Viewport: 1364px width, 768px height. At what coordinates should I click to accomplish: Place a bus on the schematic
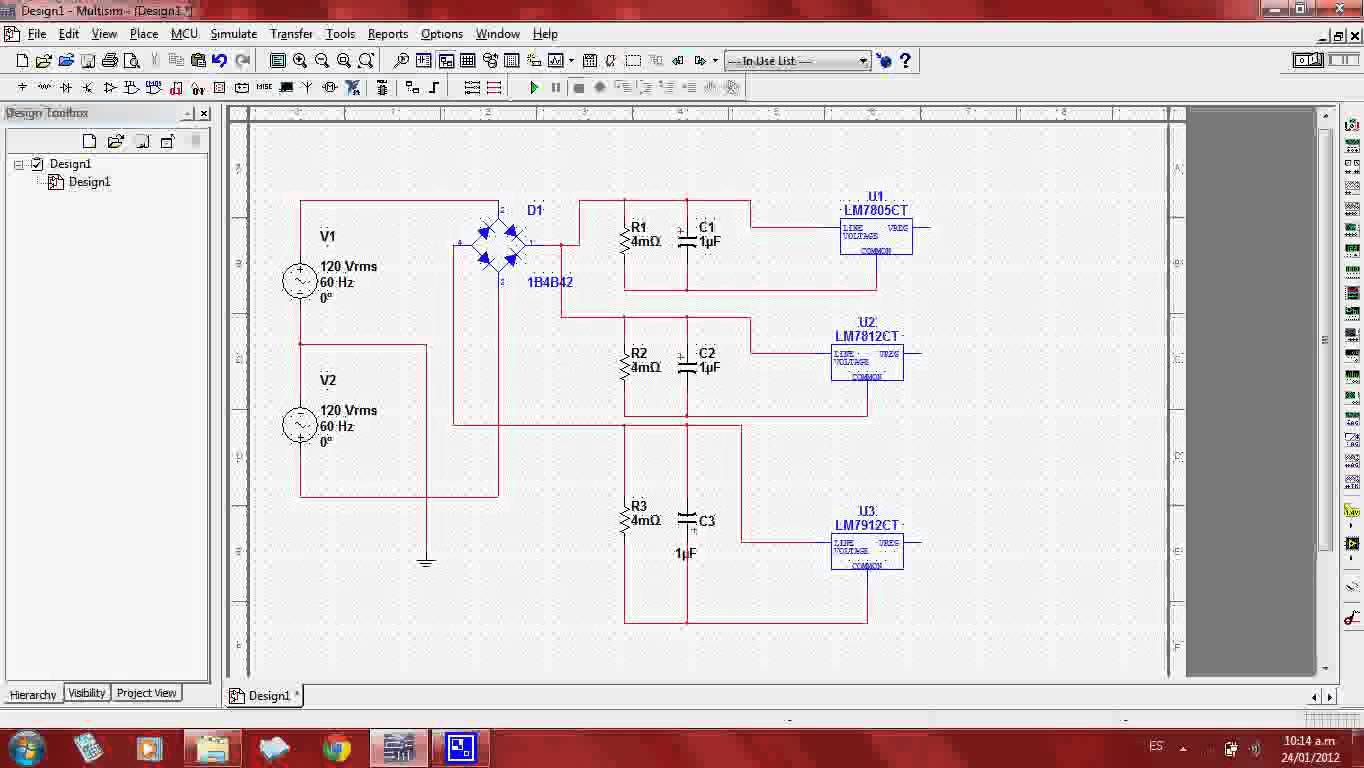[x=434, y=88]
